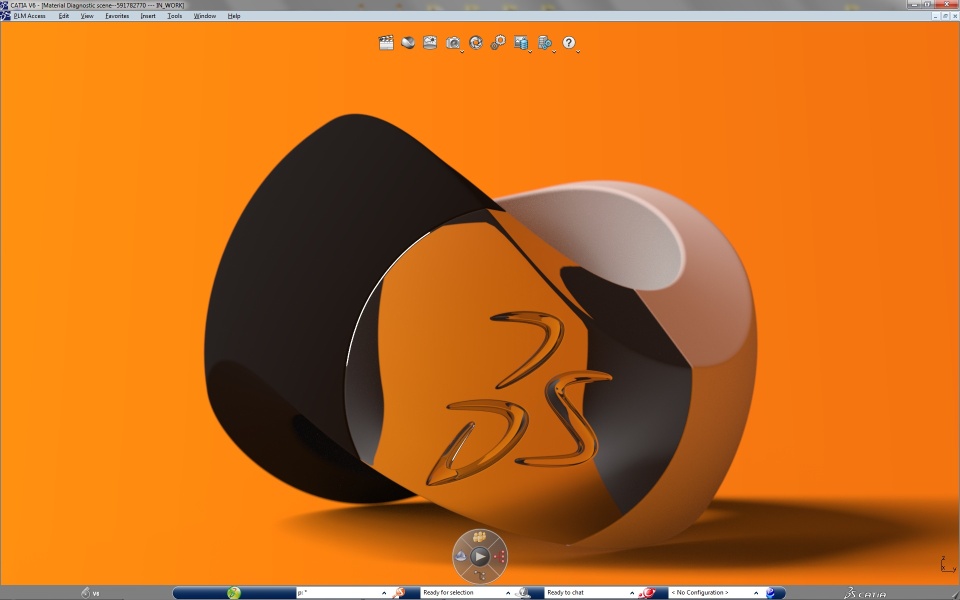Click the compass east red tree quadrant

coord(499,556)
